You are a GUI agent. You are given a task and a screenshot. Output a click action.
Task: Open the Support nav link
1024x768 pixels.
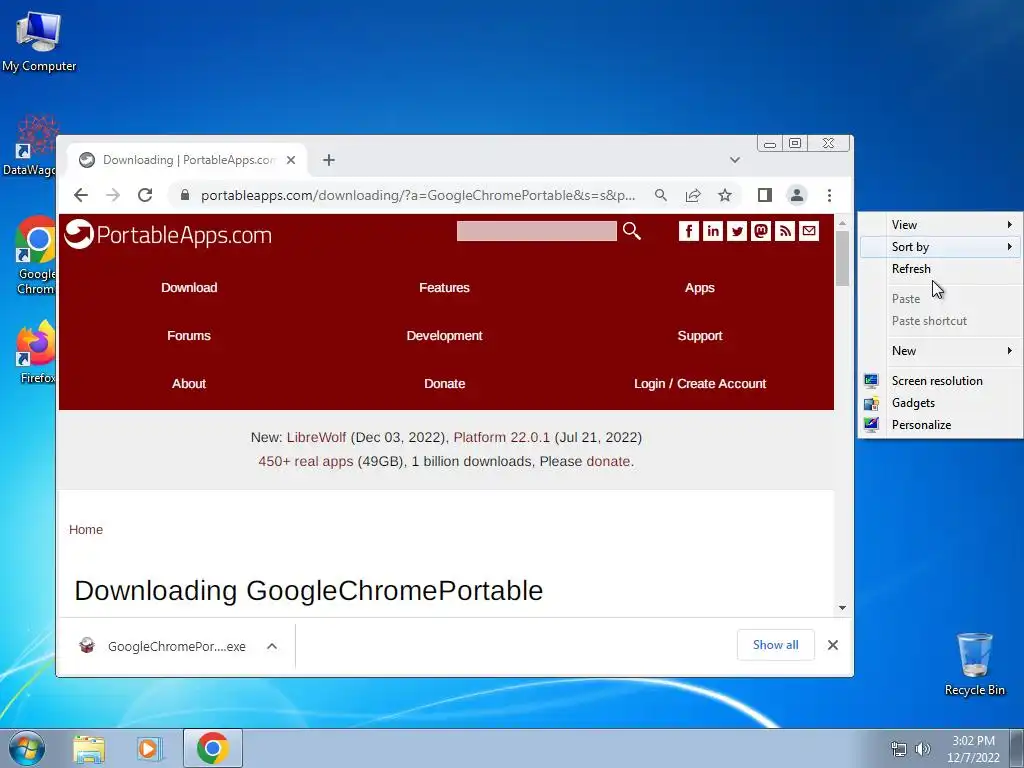click(x=699, y=336)
